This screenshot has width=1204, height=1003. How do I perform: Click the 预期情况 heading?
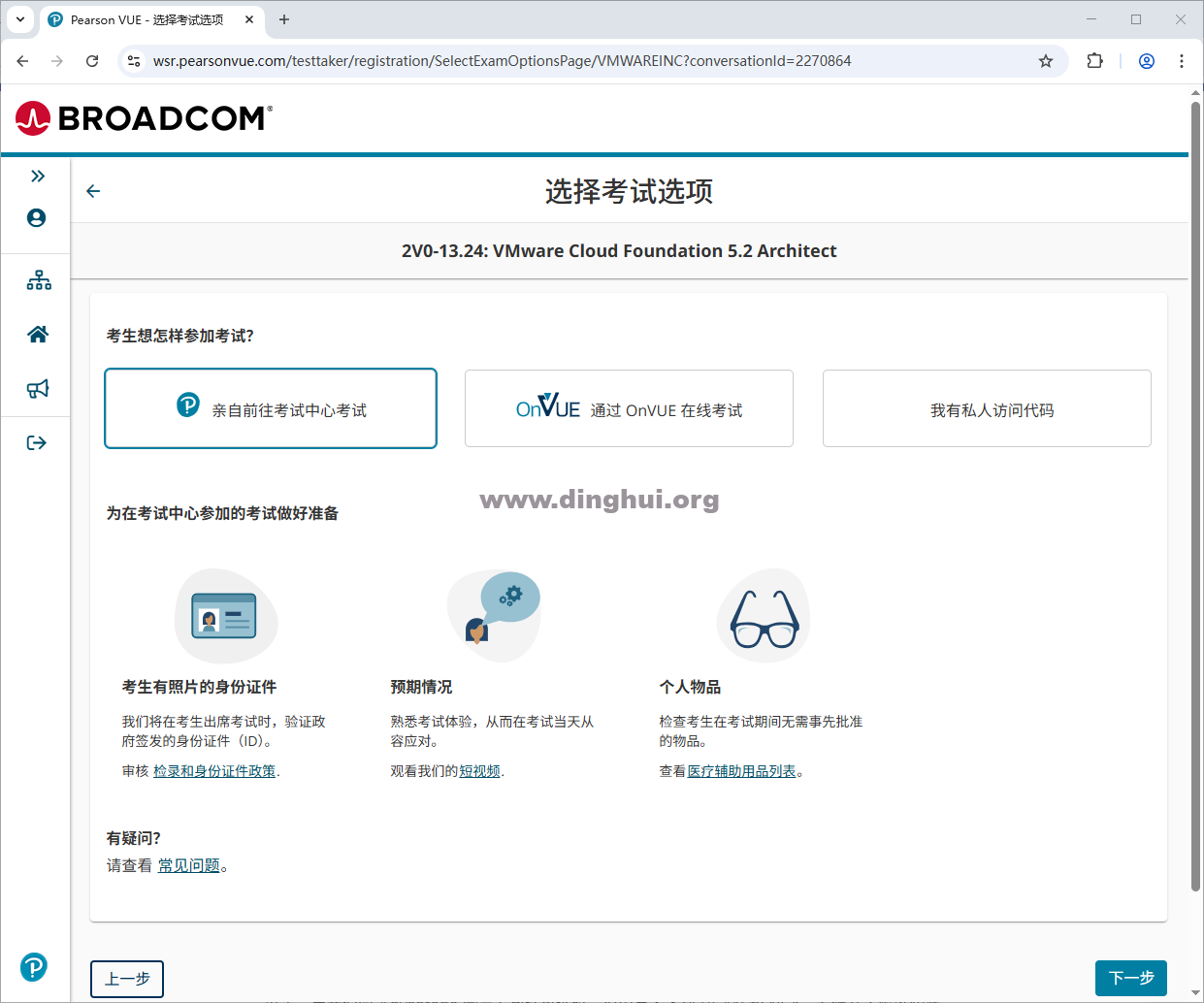[421, 687]
